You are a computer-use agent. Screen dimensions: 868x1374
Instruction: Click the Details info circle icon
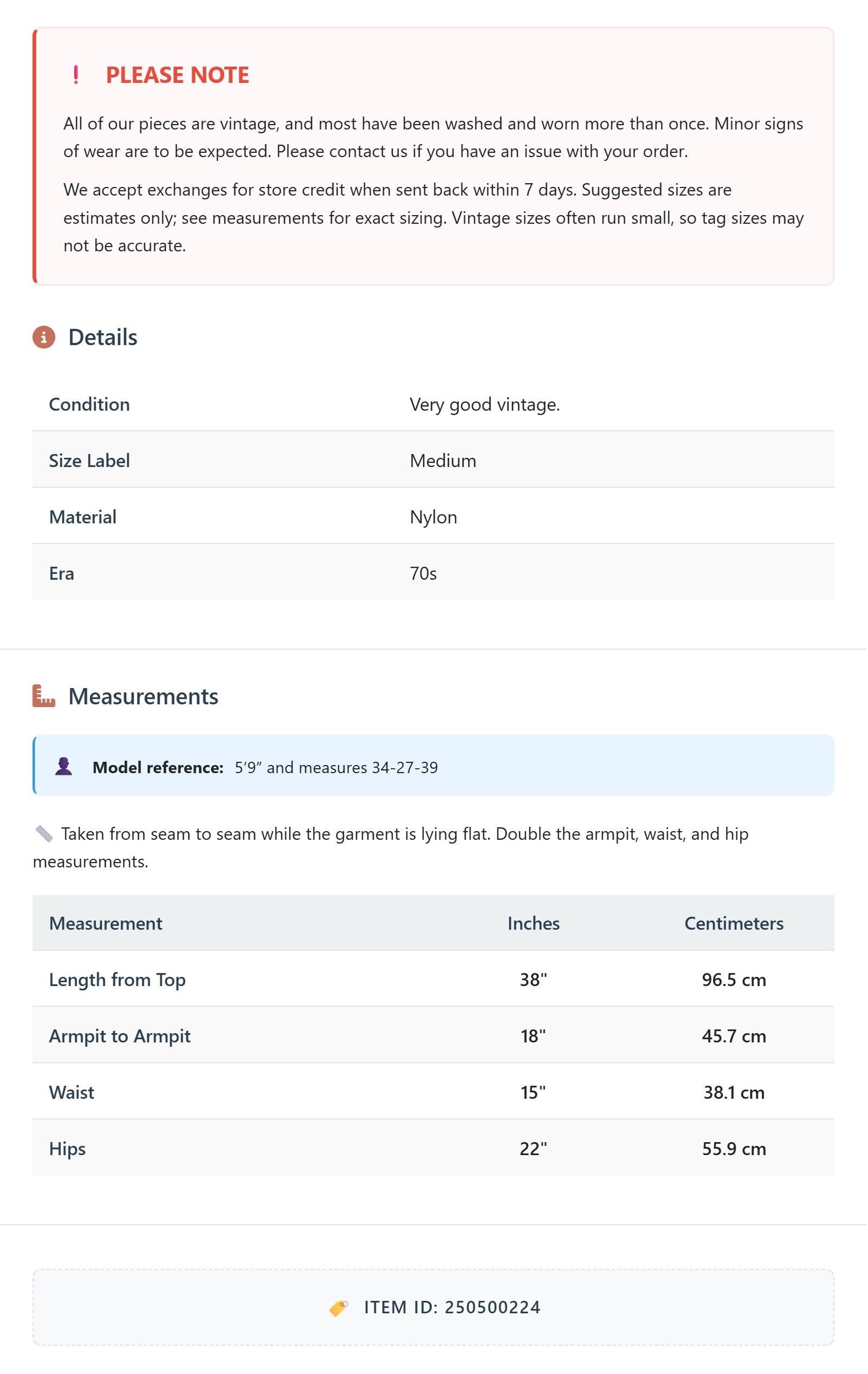tap(44, 337)
